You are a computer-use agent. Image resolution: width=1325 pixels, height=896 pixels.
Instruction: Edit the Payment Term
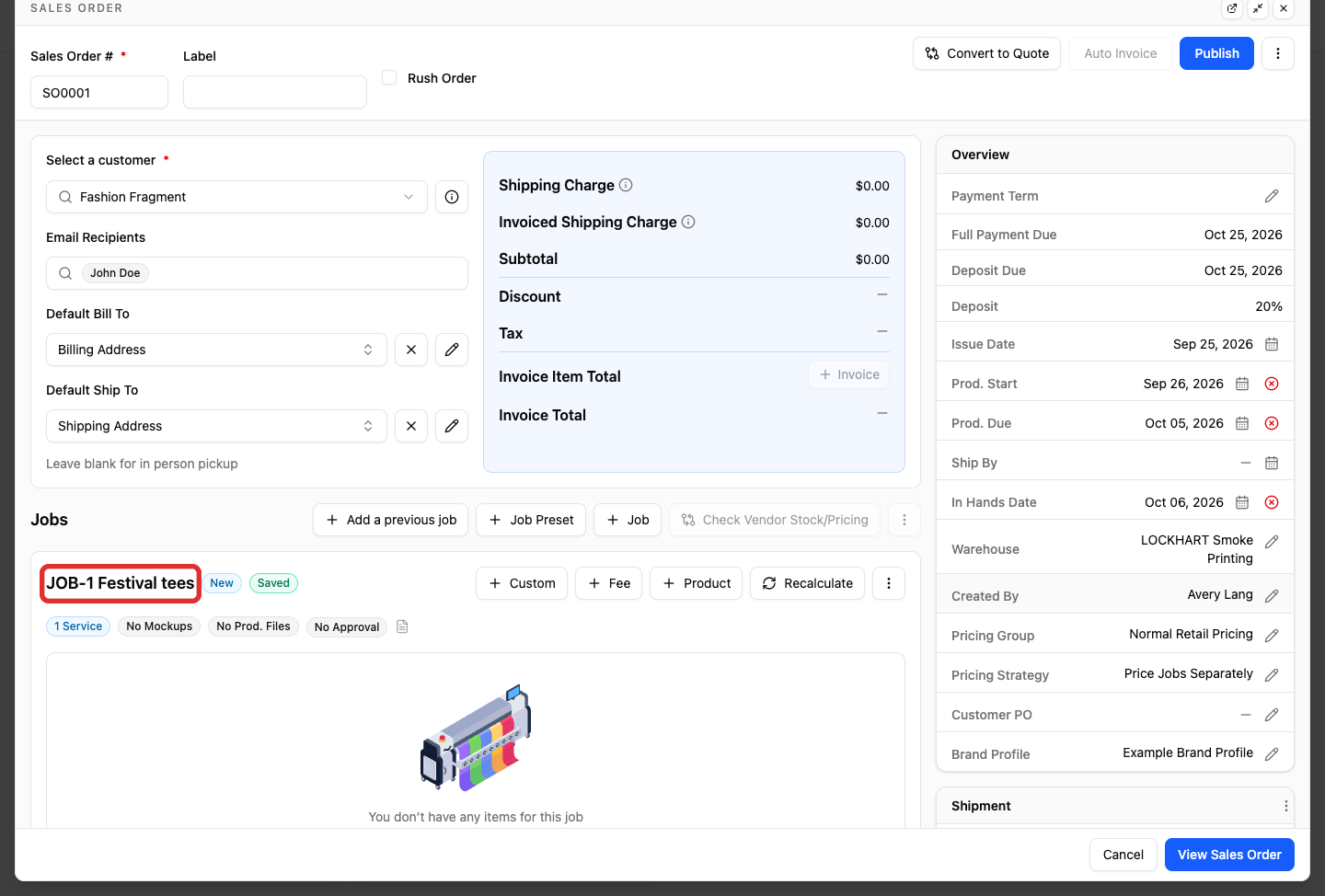click(1272, 196)
